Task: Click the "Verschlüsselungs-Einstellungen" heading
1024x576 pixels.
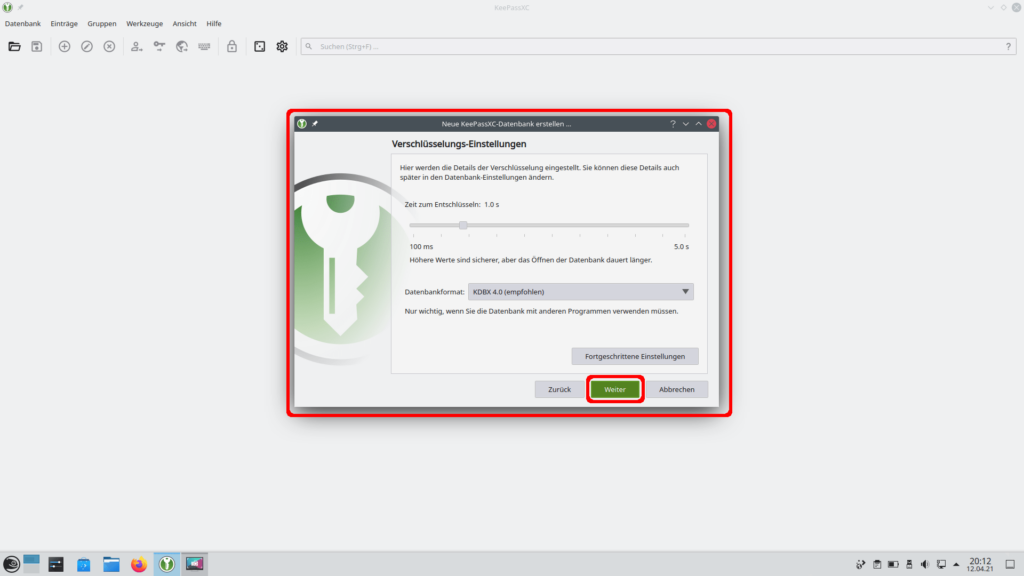Action: (x=458, y=144)
